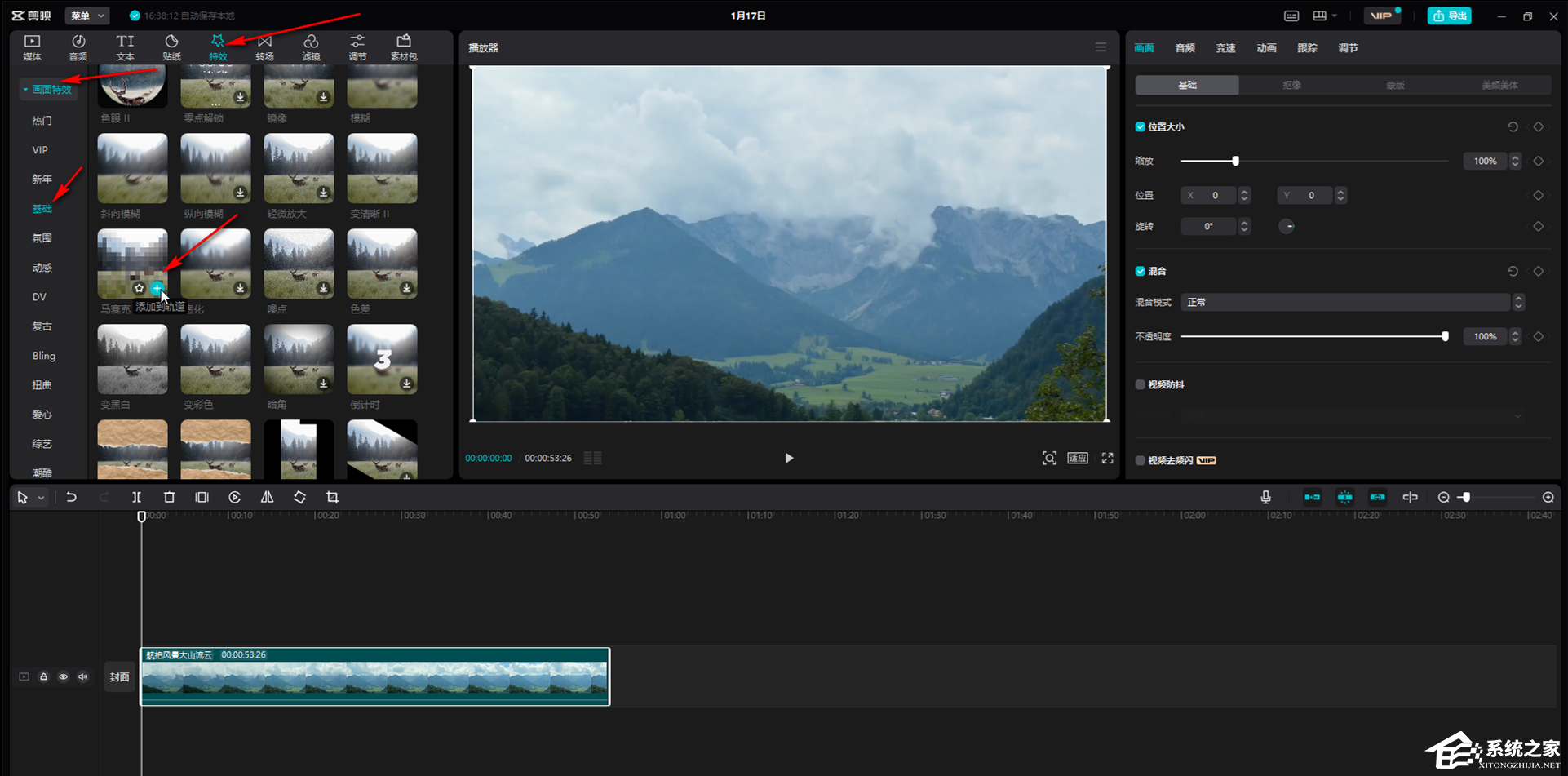
Task: Click the split clip icon in timeline toolbar
Action: [x=136, y=497]
